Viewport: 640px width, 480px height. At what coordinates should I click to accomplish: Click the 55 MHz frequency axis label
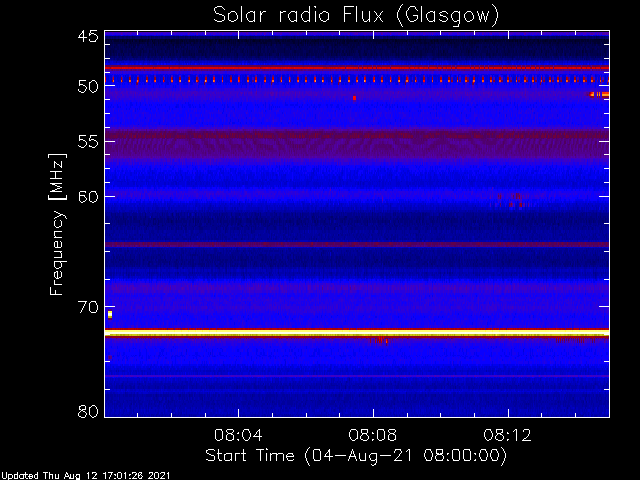[x=88, y=142]
